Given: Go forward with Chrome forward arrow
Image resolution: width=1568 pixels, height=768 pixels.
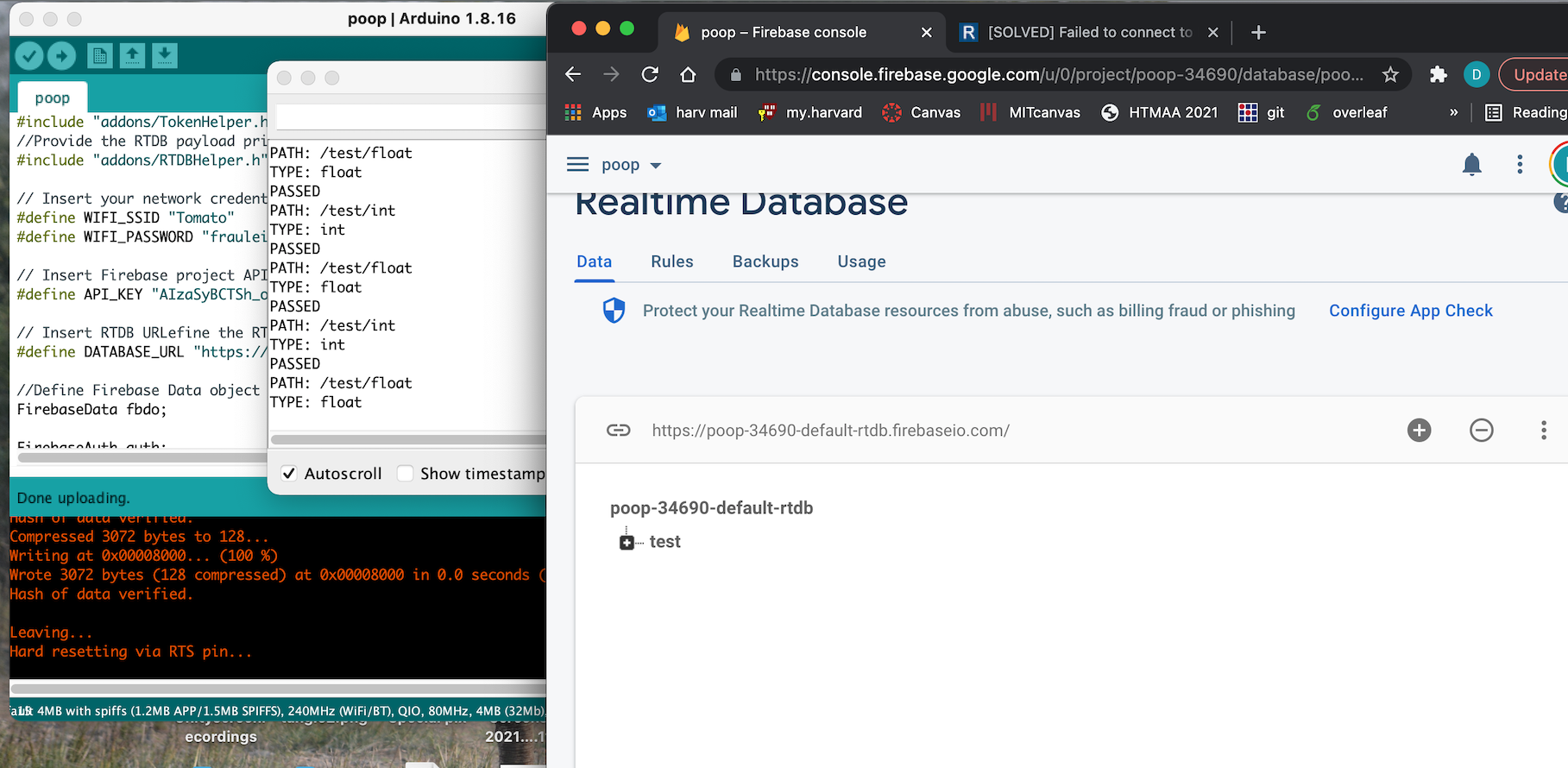Looking at the screenshot, I should pos(611,74).
